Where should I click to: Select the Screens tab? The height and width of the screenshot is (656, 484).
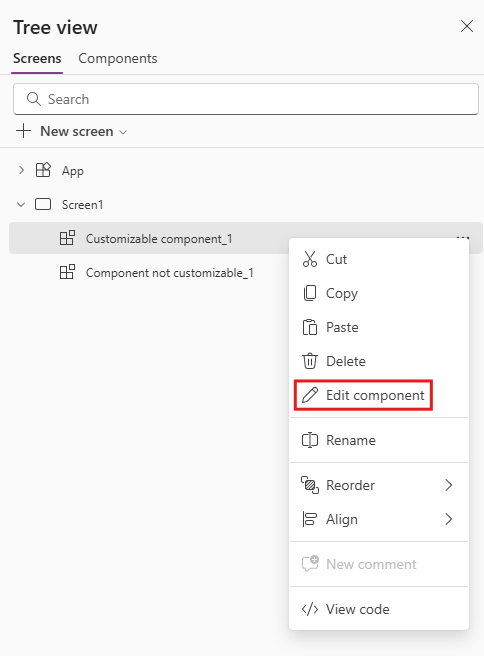pyautogui.click(x=37, y=59)
